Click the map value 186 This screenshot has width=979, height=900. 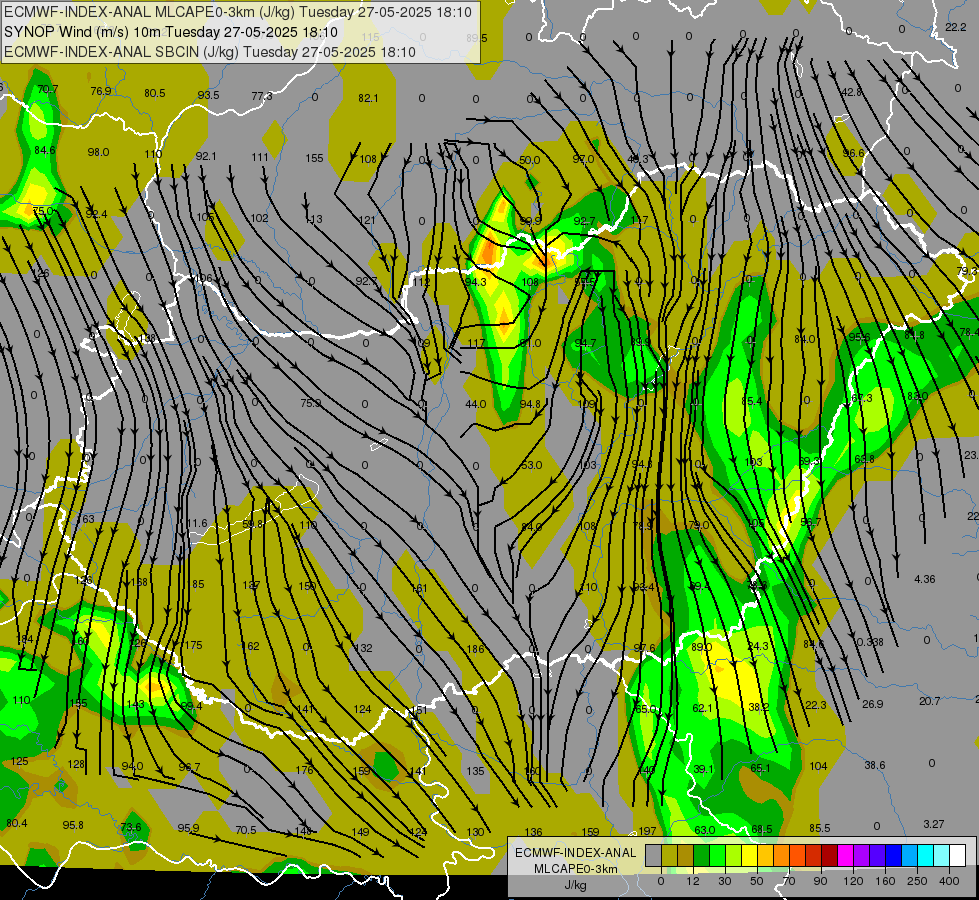[476, 649]
